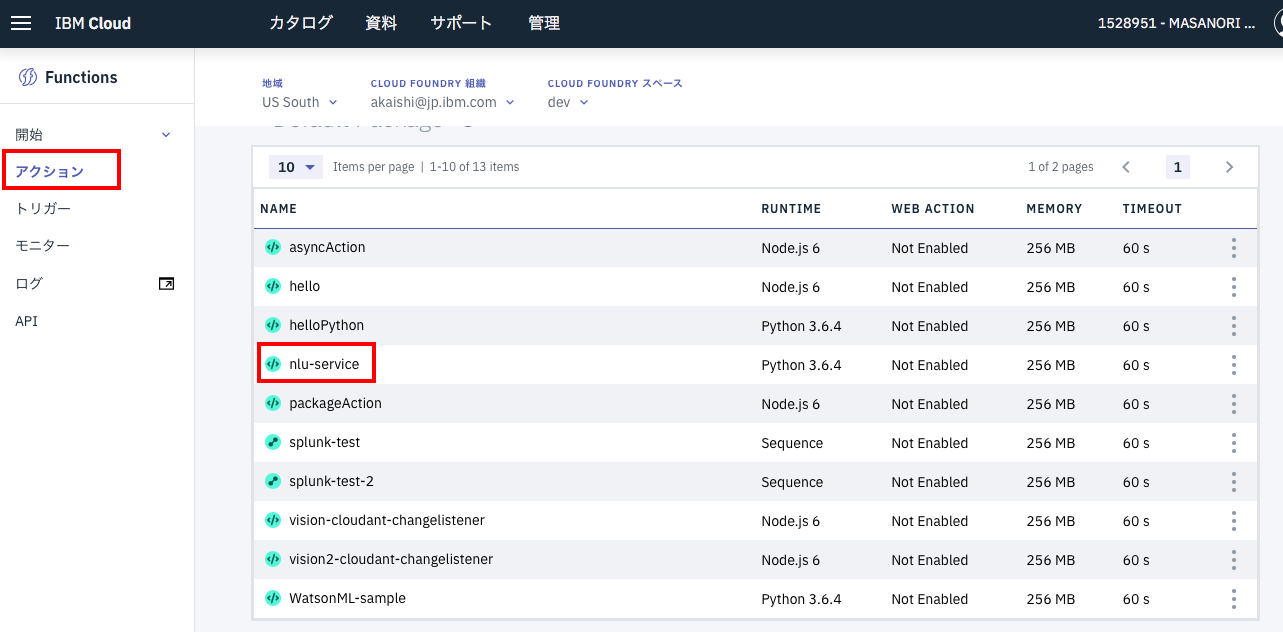The height and width of the screenshot is (632, 1283).
Task: Expand the 開始 sidebar section
Action: [165, 133]
